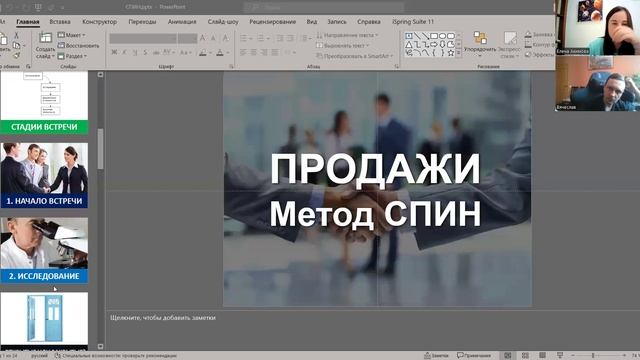Open the font name combo box
Image resolution: width=640 pixels, height=360 pixels.
click(x=143, y=38)
